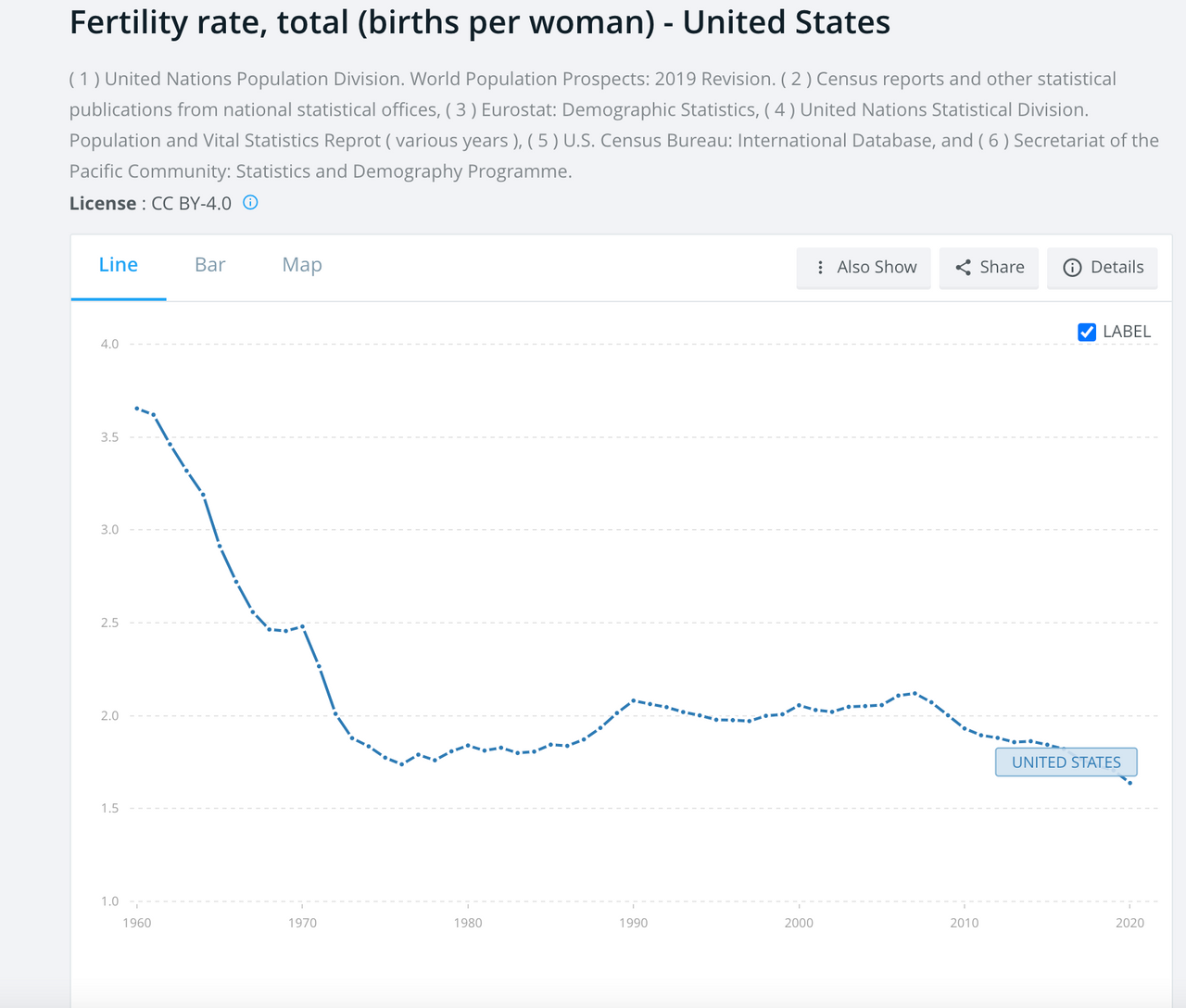Open the Details button
Viewport: 1186px width, 1008px height.
point(1103,268)
